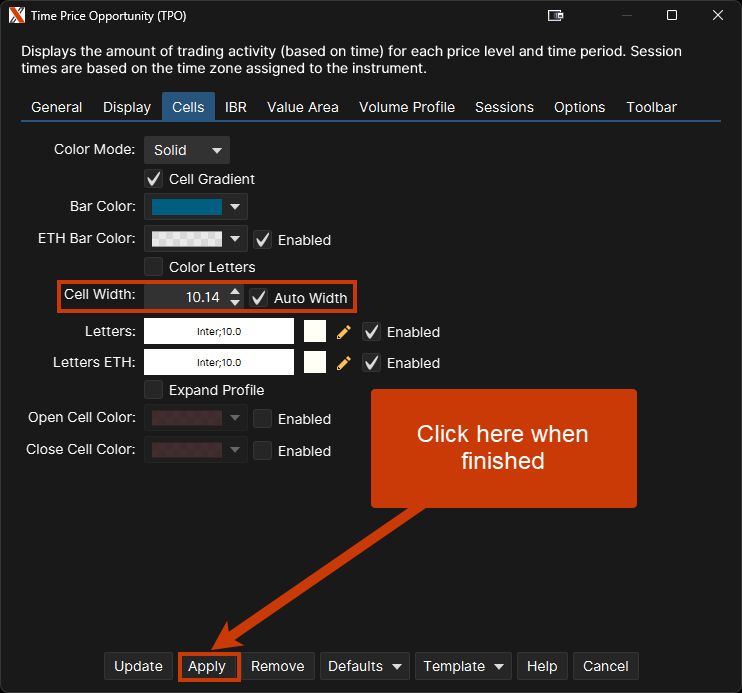
Task: Increase Cell Width with up arrow
Action: coord(235,292)
